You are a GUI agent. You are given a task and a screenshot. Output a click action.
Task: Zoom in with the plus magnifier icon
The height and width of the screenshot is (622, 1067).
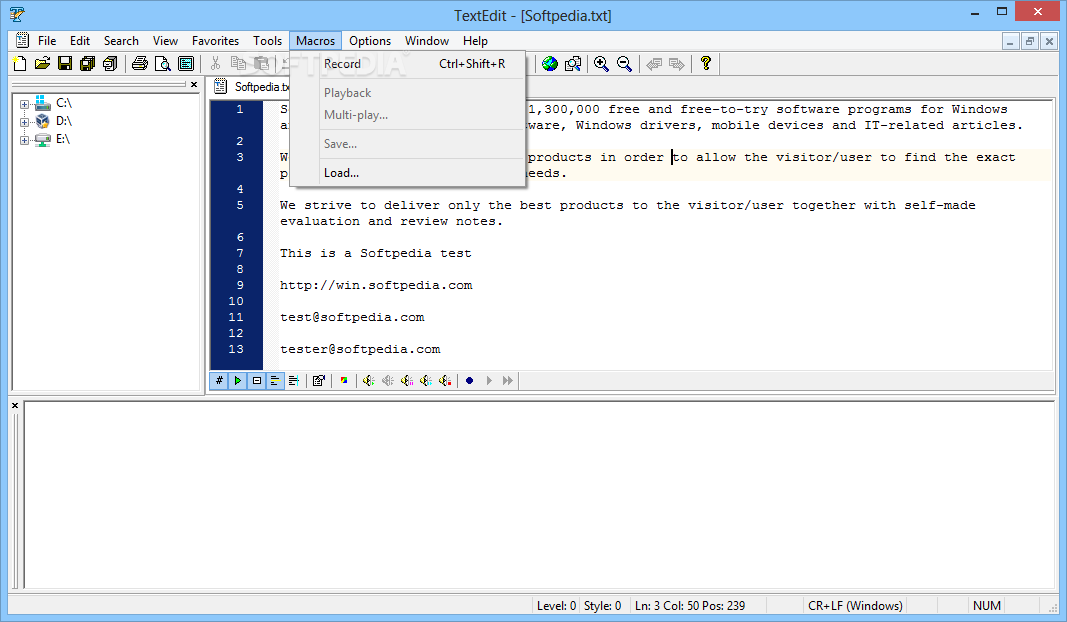click(x=602, y=64)
